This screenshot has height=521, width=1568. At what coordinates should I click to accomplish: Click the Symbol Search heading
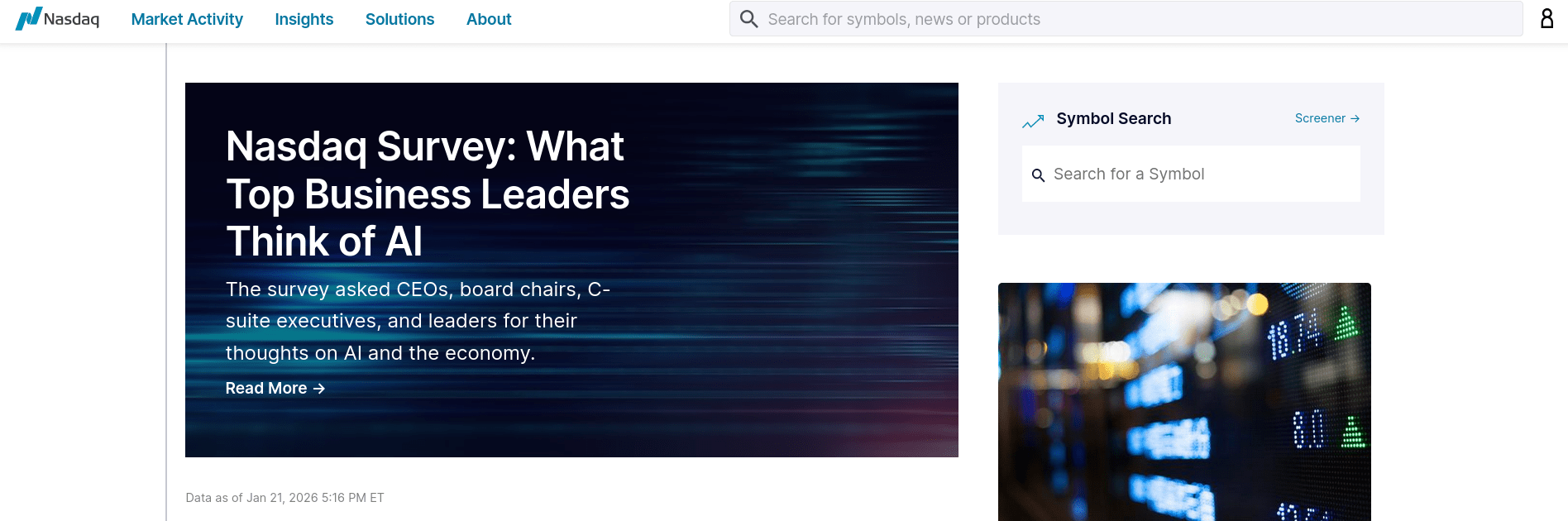click(x=1113, y=118)
